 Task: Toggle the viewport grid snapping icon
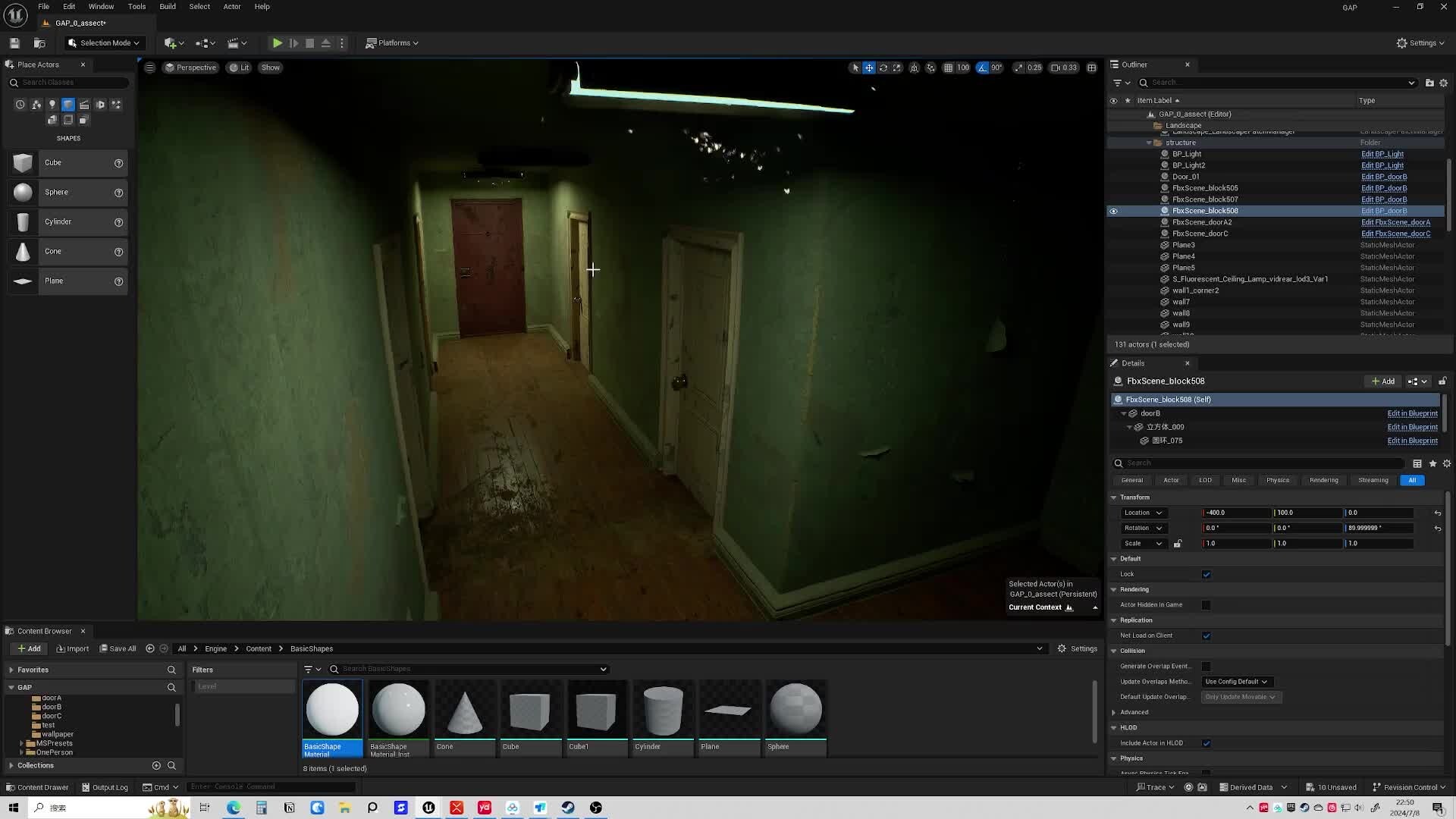[x=948, y=67]
